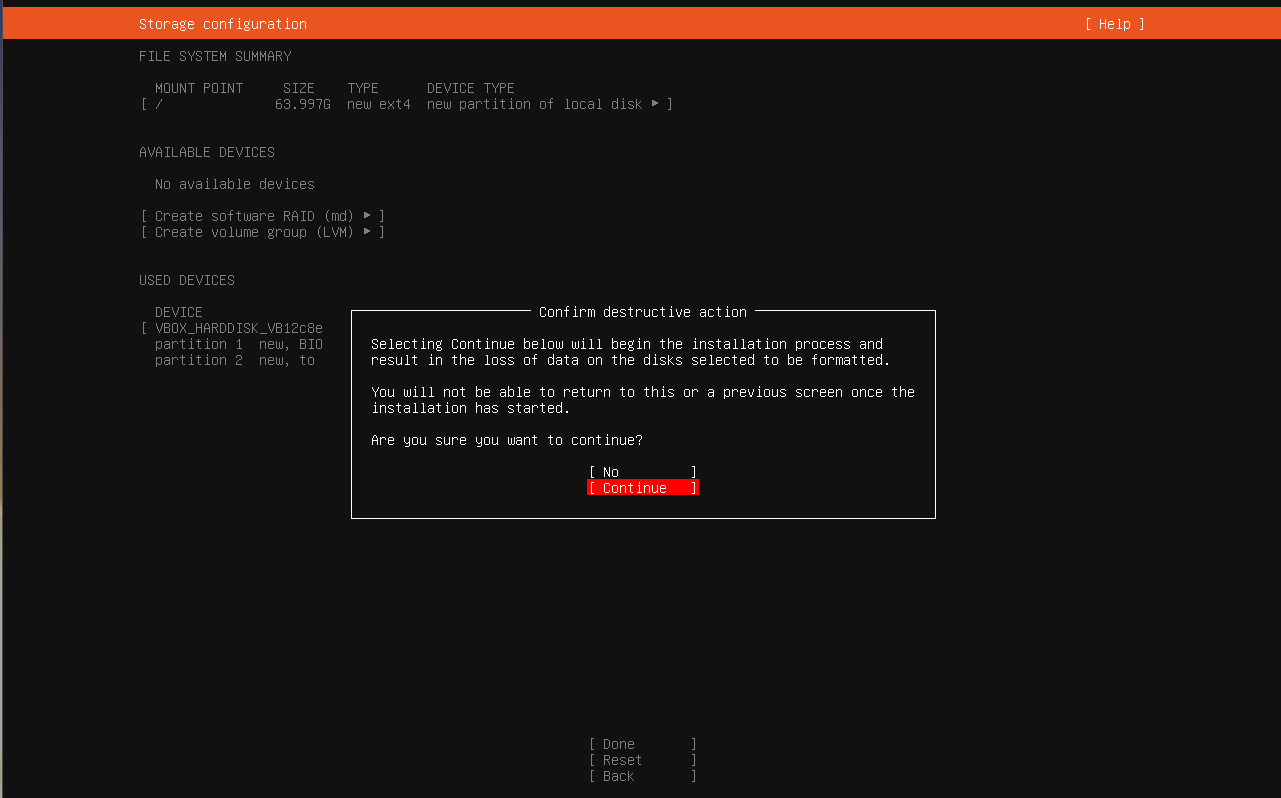
Task: Expand the Create volume group (LVM) option
Action: tap(262, 232)
